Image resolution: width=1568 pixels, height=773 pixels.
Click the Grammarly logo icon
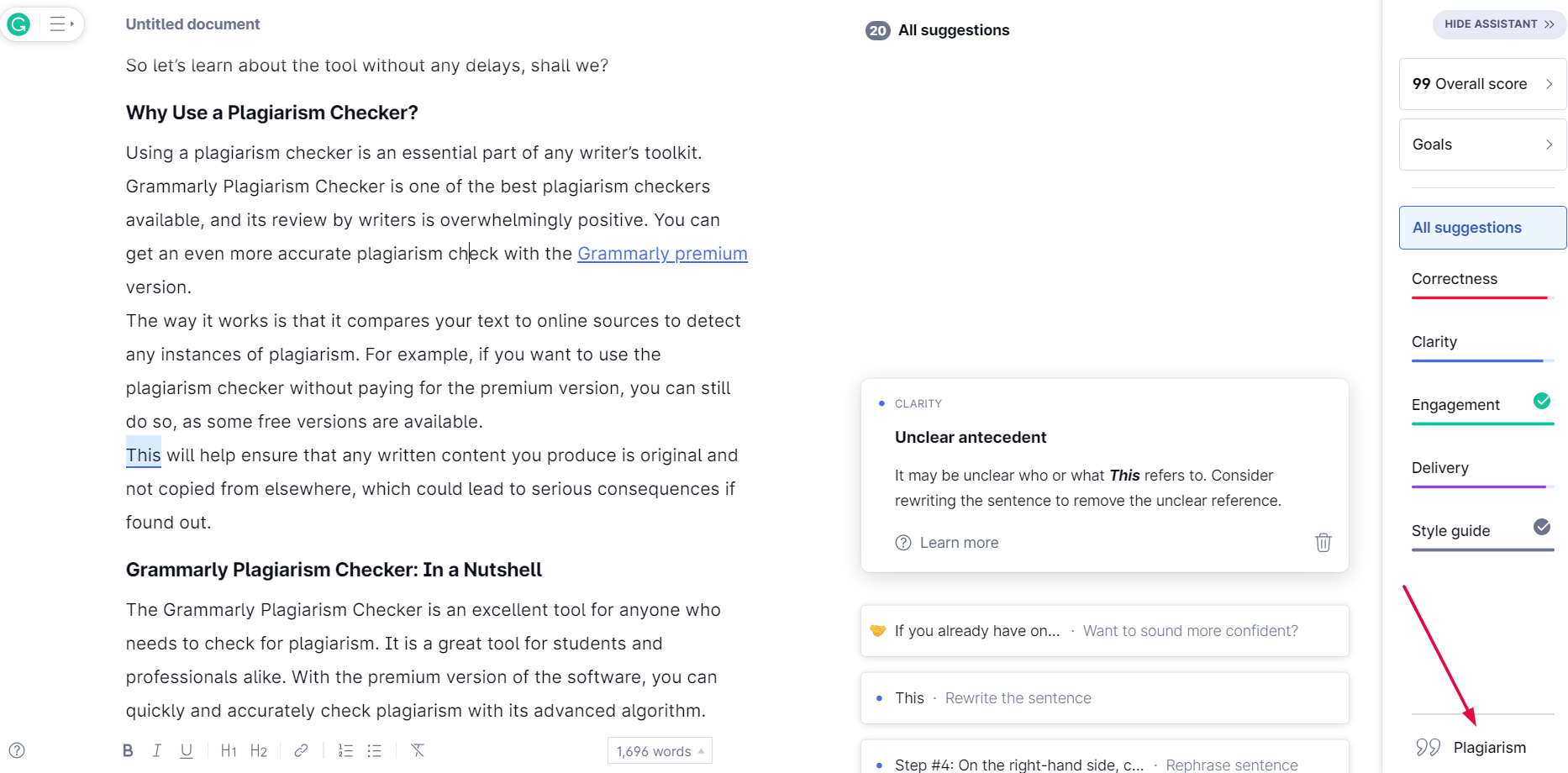(x=18, y=24)
